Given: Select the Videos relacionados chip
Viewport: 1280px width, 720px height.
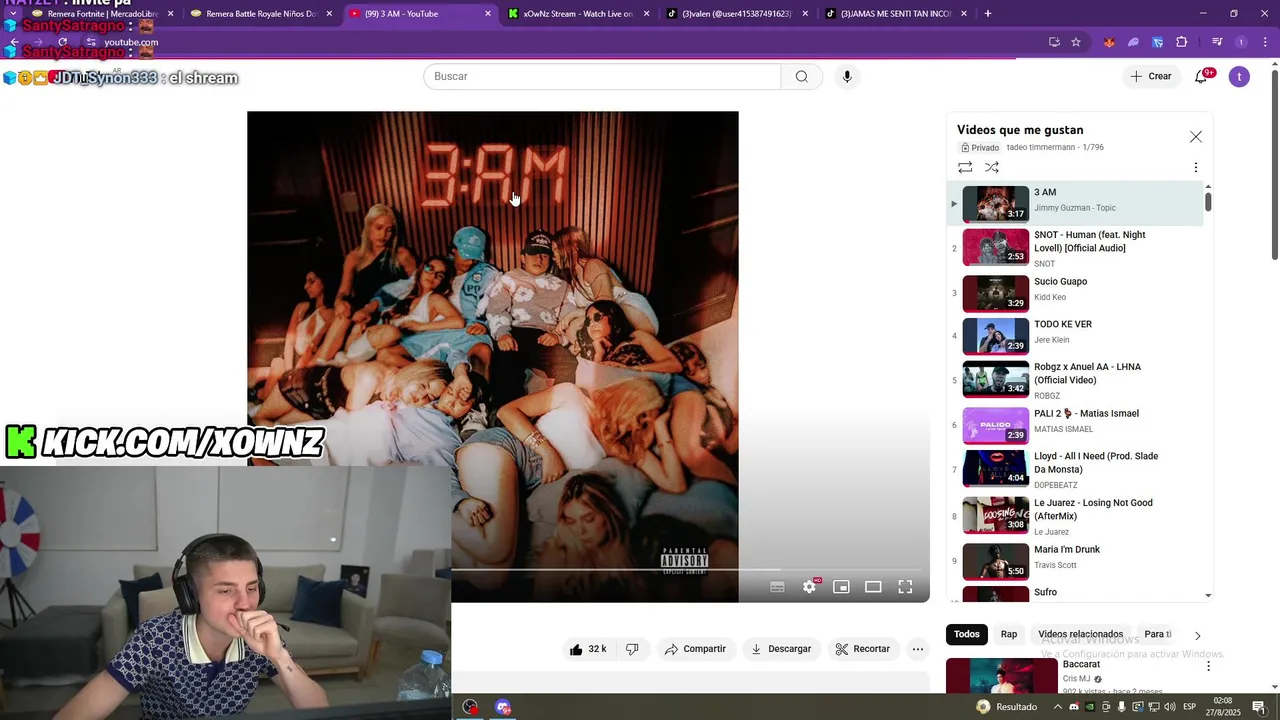Looking at the screenshot, I should pos(1080,634).
